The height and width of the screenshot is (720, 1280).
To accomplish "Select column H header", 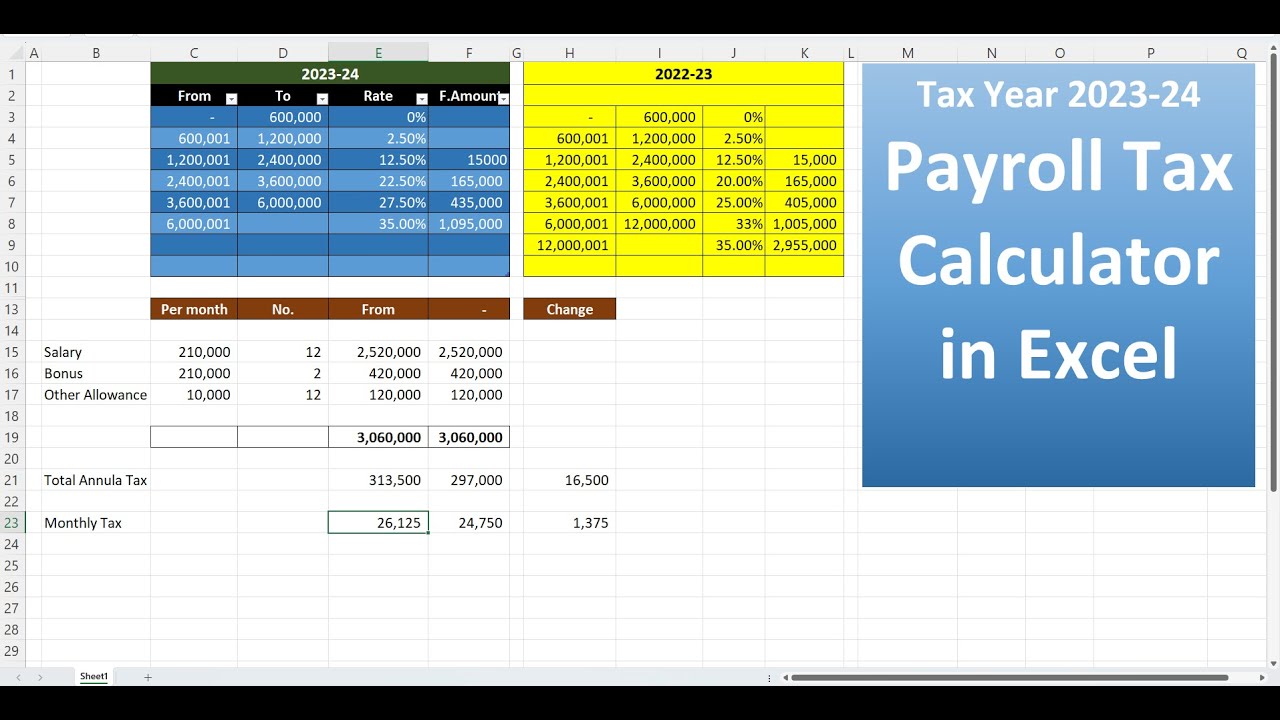I will click(569, 54).
